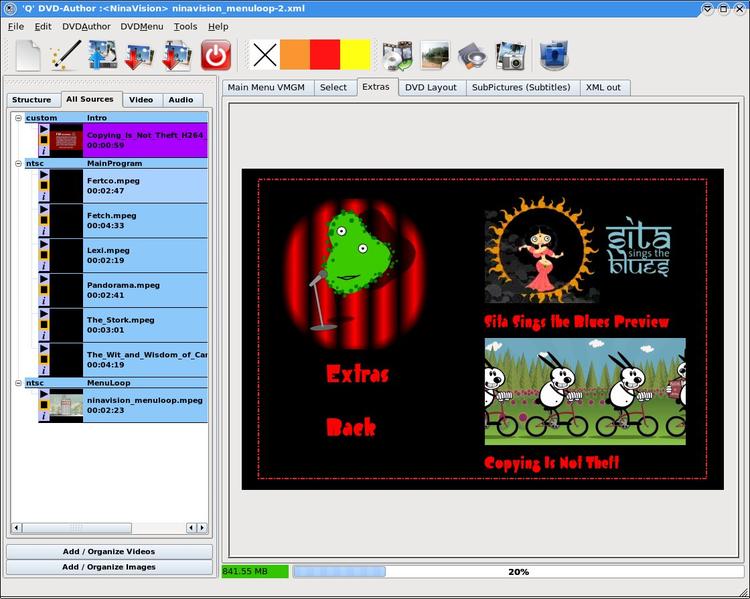This screenshot has width=750, height=599.
Task: Pick the red color swatch
Action: click(x=325, y=55)
